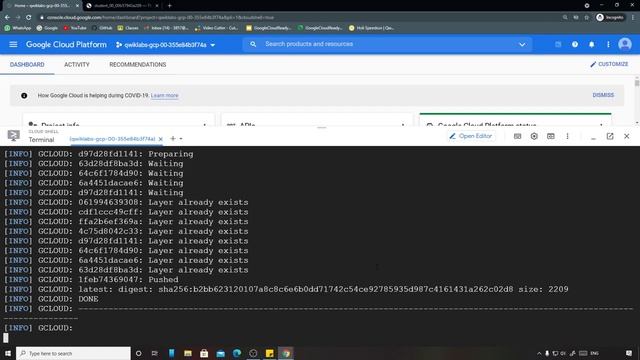Open Google Cloud Platform status card menu
This screenshot has width=640, height=360.
point(601,124)
